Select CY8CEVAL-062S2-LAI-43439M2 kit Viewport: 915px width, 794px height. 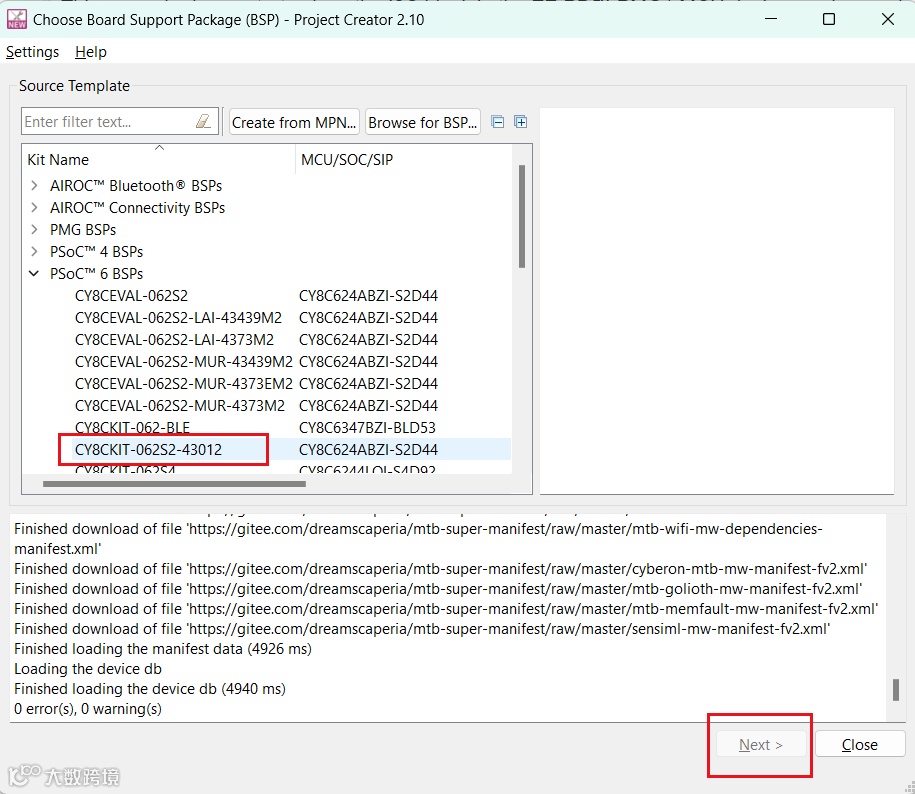[178, 317]
